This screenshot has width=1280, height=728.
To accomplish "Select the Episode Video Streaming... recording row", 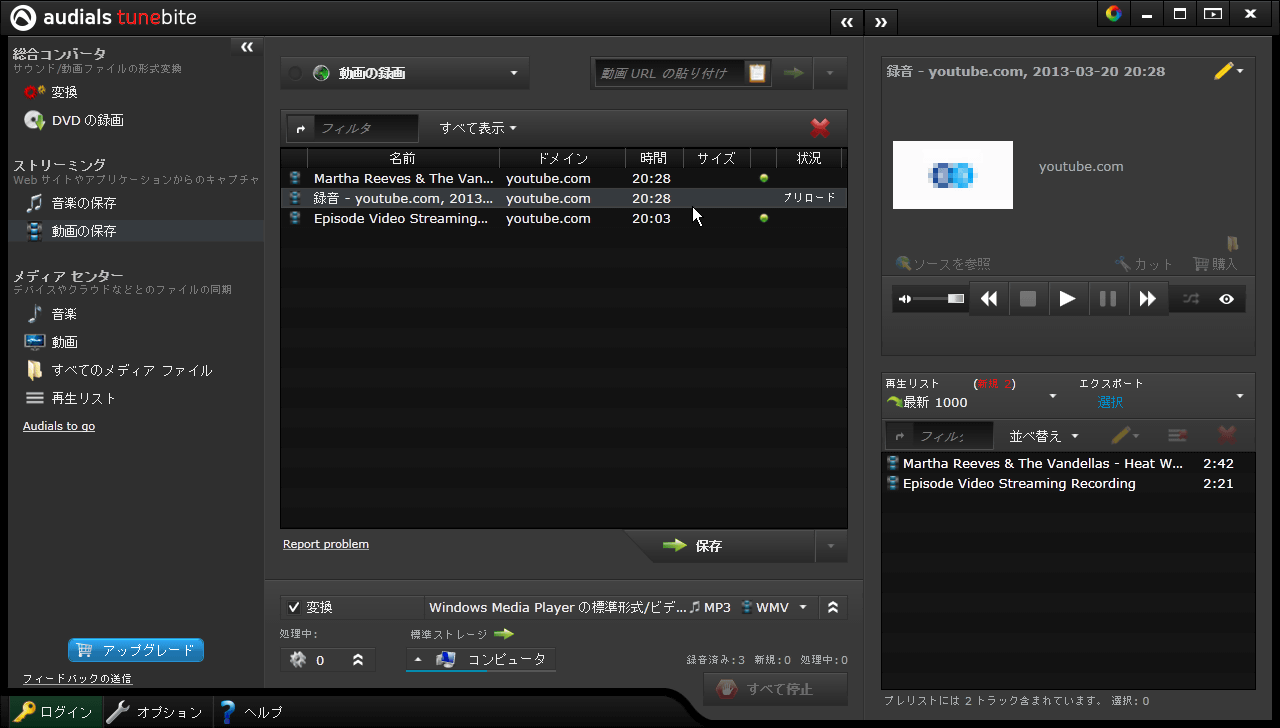I will pyautogui.click(x=564, y=218).
